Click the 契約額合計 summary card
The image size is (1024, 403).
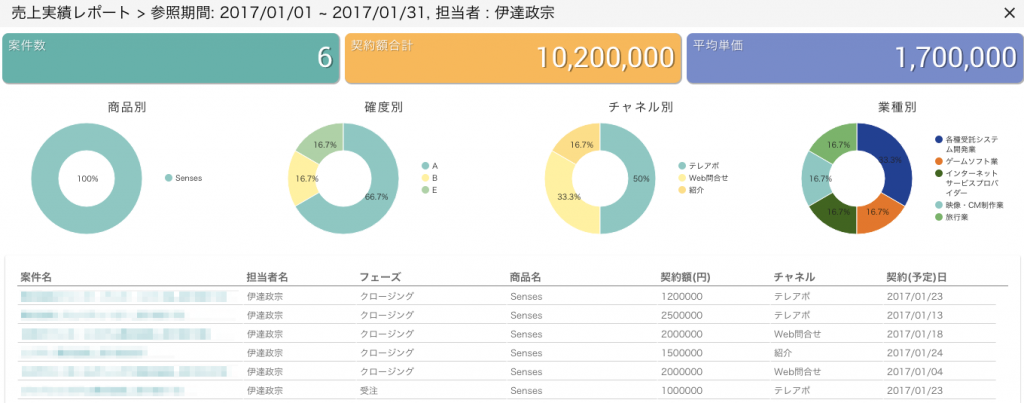coord(510,58)
